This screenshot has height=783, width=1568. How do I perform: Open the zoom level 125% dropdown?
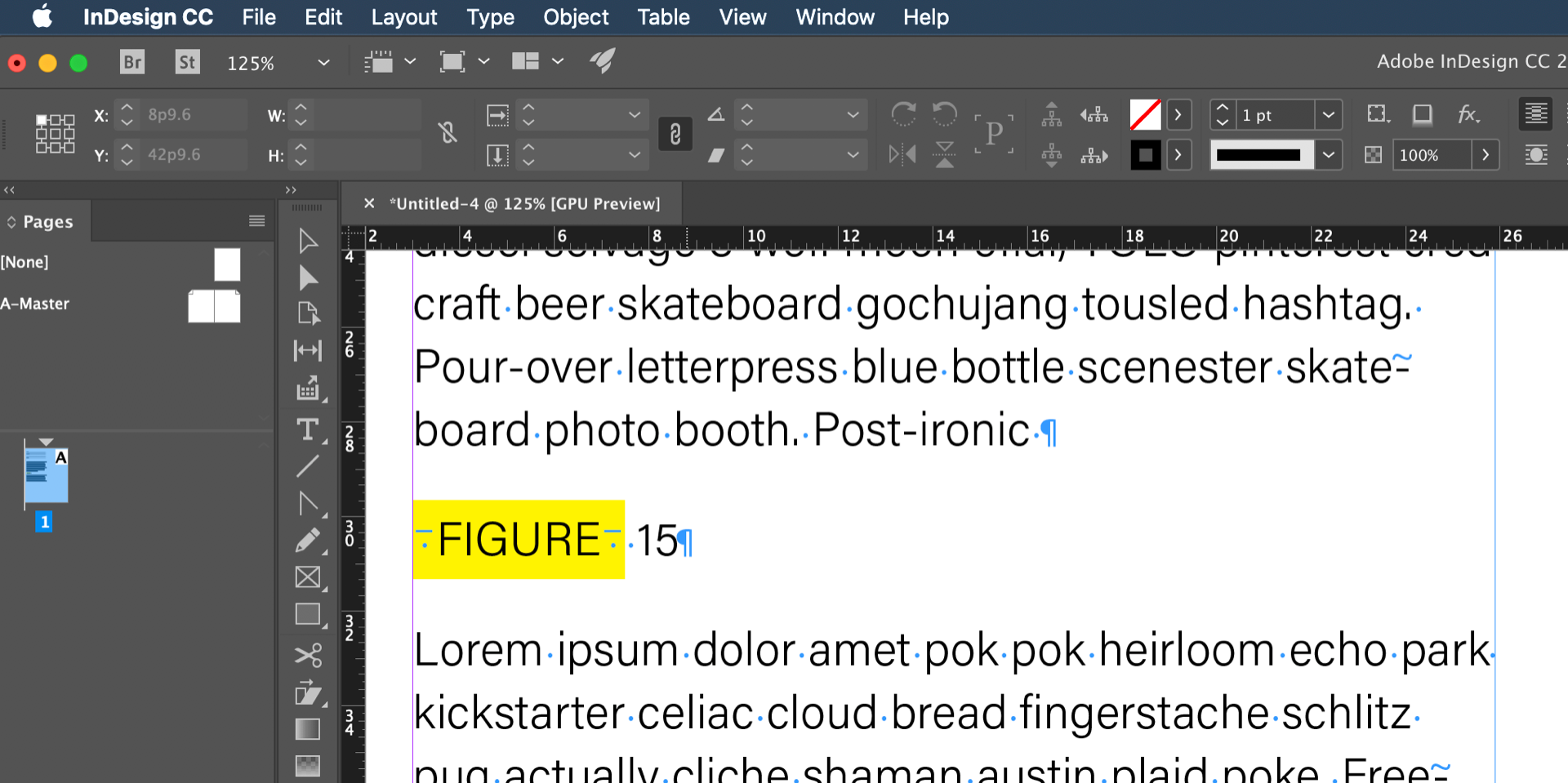[x=323, y=62]
